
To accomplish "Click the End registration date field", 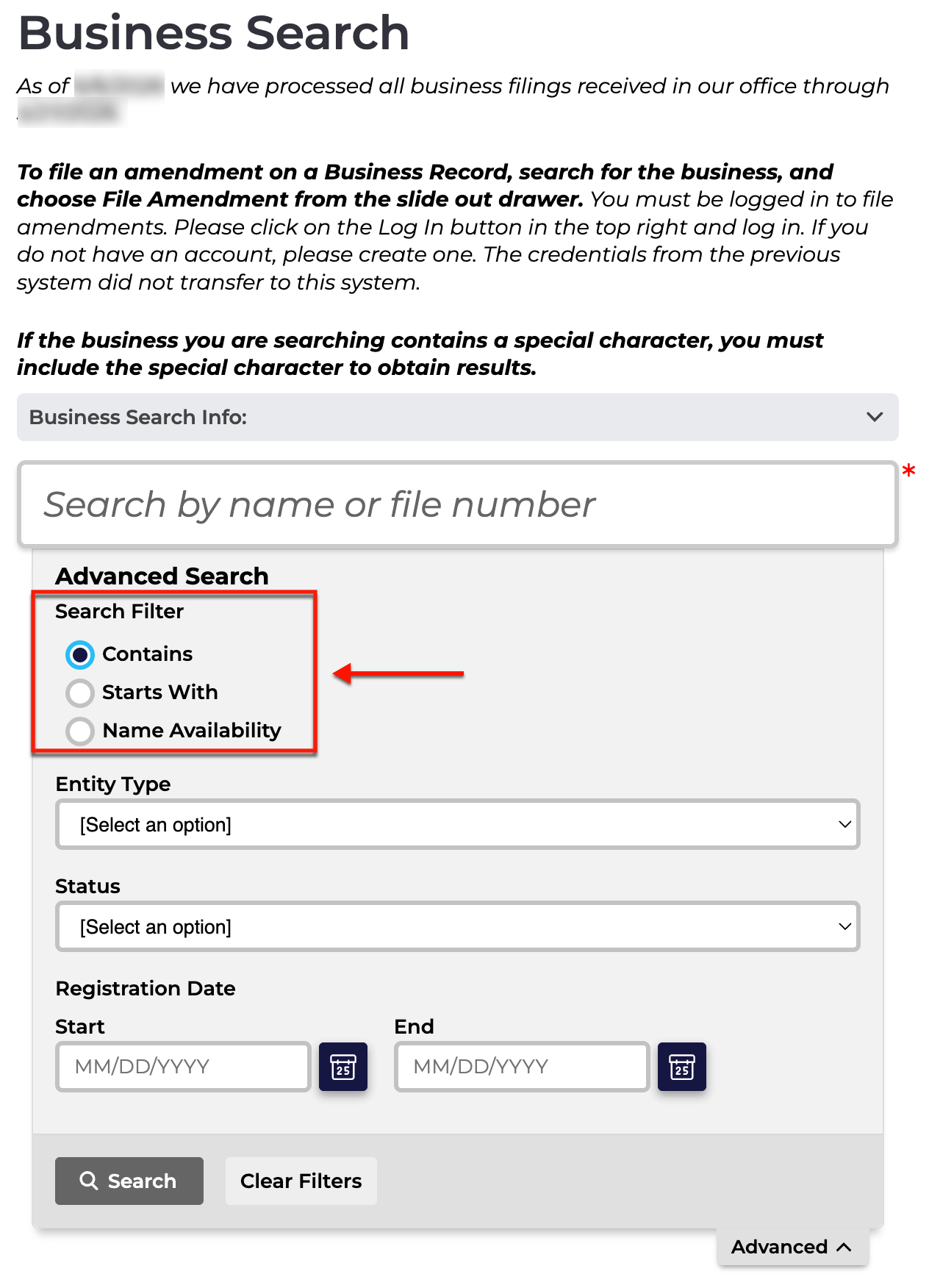I will point(522,1066).
